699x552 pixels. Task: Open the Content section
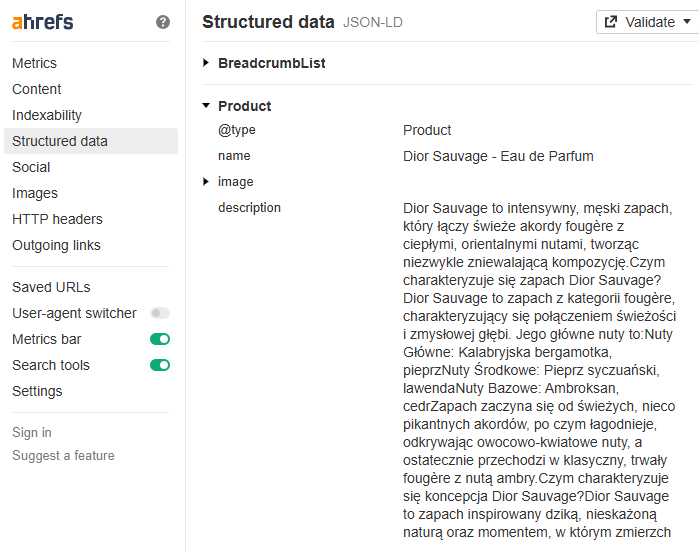[x=37, y=89]
